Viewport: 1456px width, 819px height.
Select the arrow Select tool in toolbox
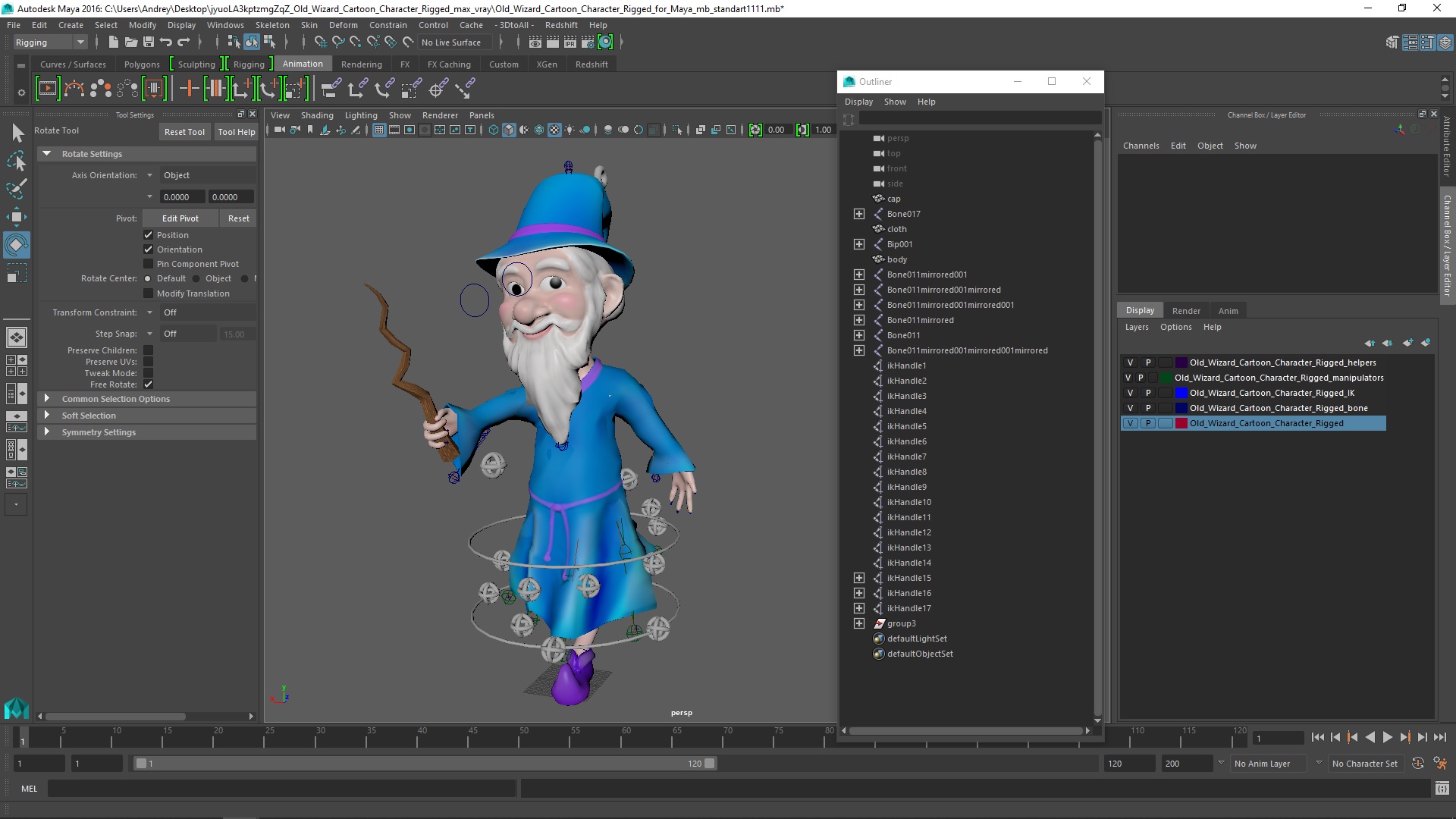point(17,133)
